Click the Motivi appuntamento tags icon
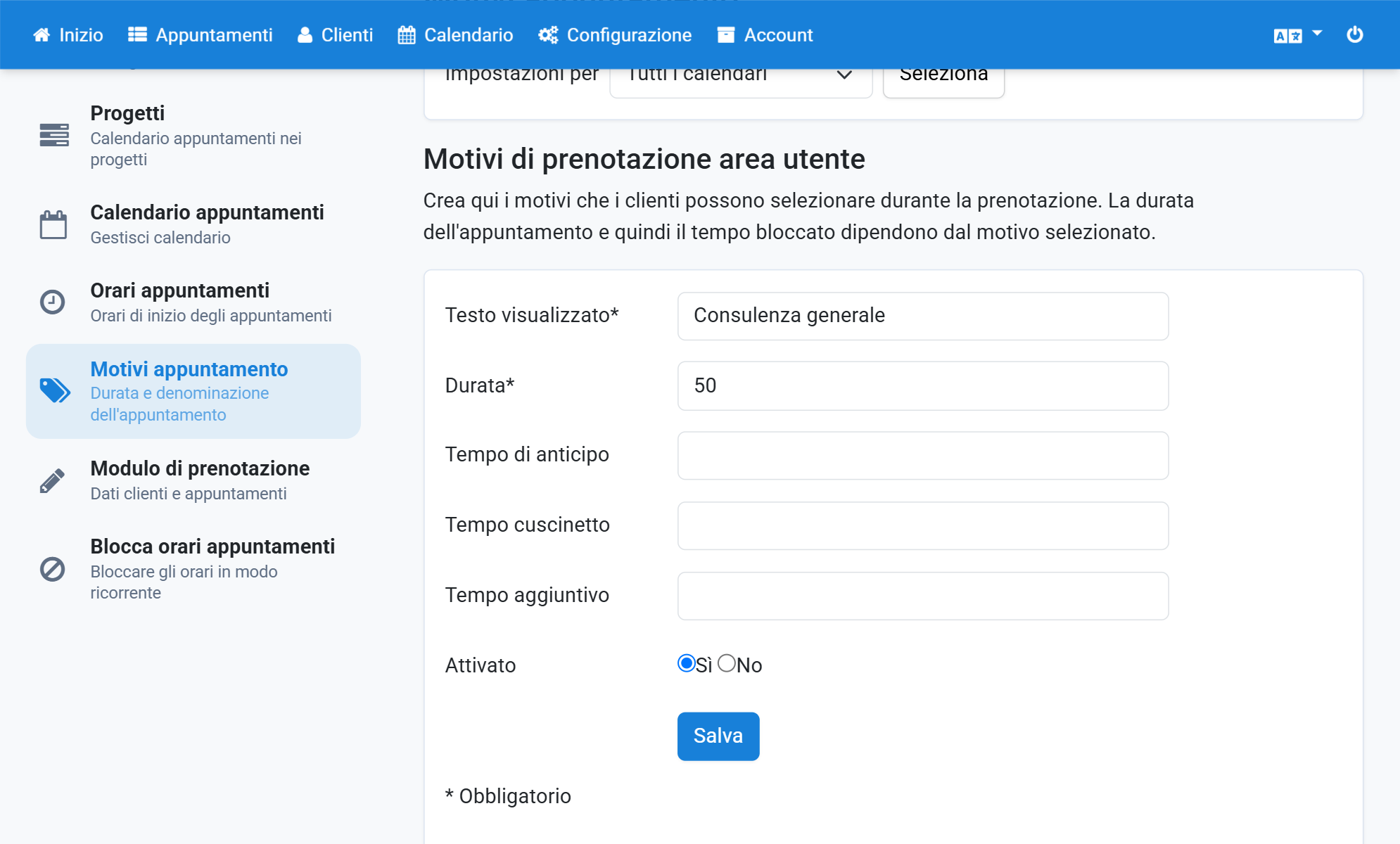Screen dimensions: 1400x844 (55, 390)
